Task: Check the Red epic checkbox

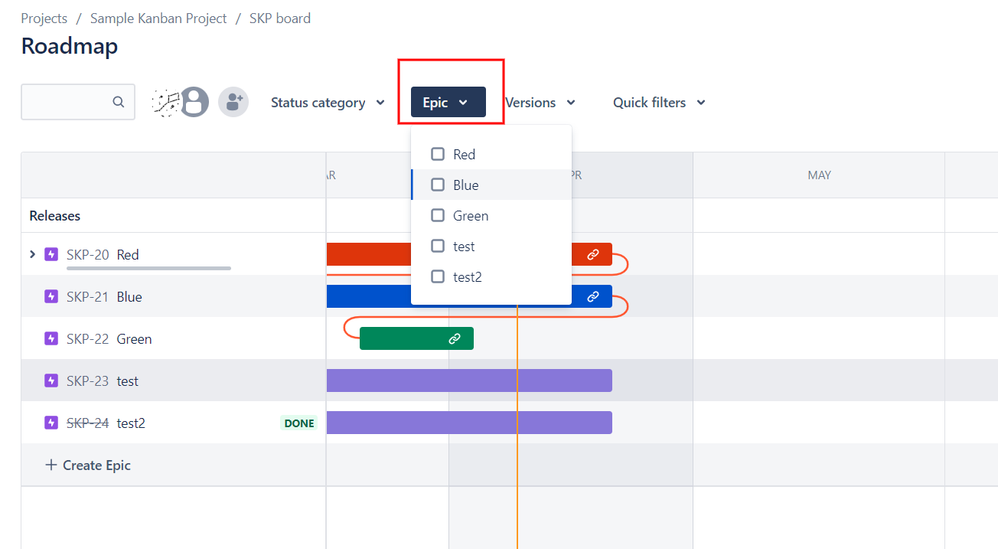Action: tap(438, 154)
